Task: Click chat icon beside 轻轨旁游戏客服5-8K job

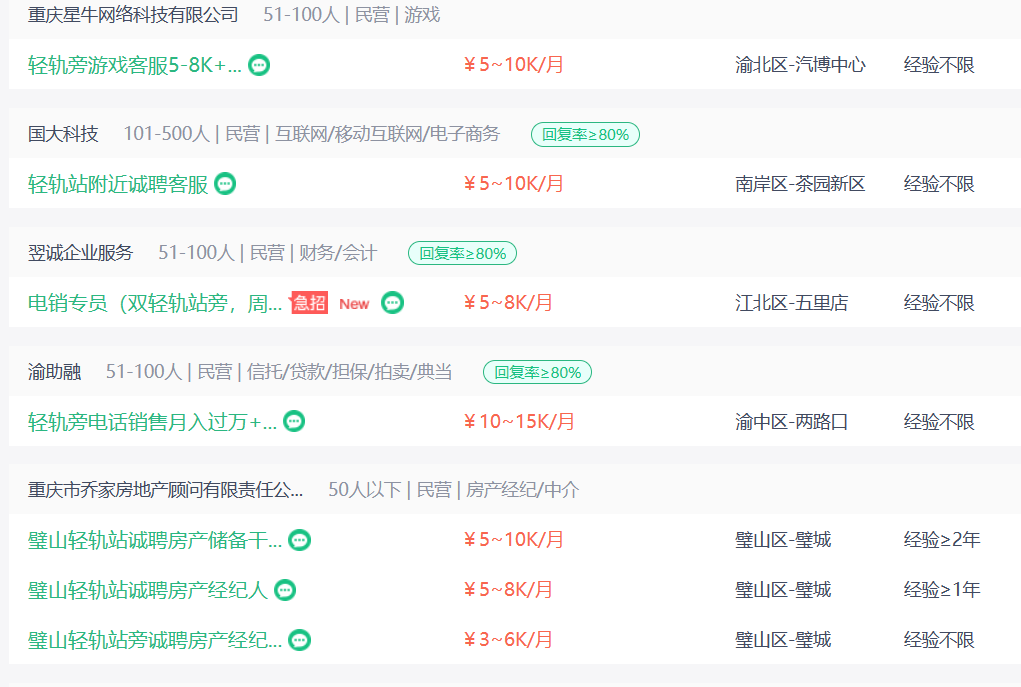Action: [259, 65]
